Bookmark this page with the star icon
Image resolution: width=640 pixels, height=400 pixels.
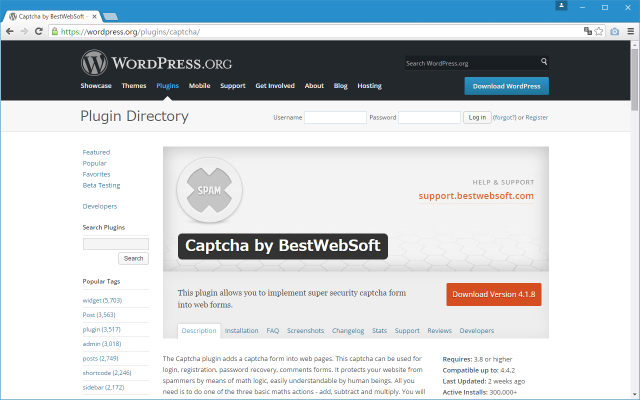click(599, 31)
